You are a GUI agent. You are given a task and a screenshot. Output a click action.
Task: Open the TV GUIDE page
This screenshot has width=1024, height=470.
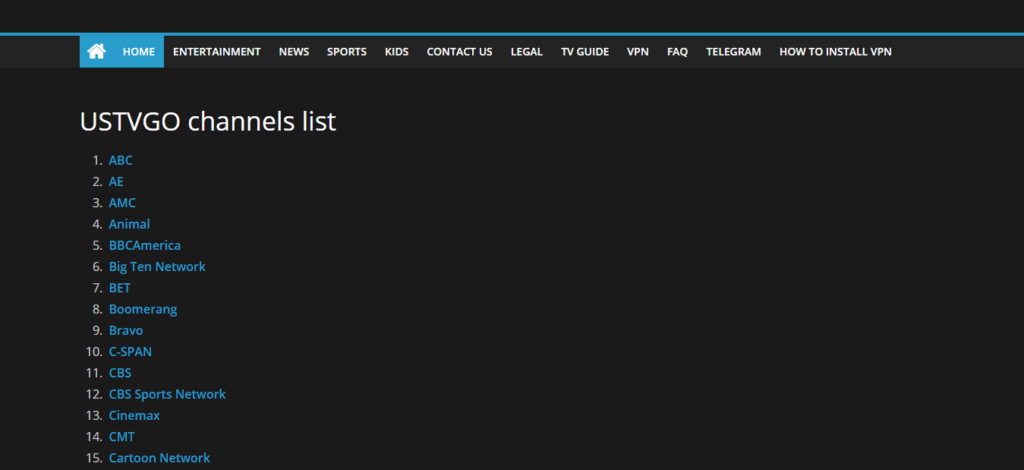(584, 52)
